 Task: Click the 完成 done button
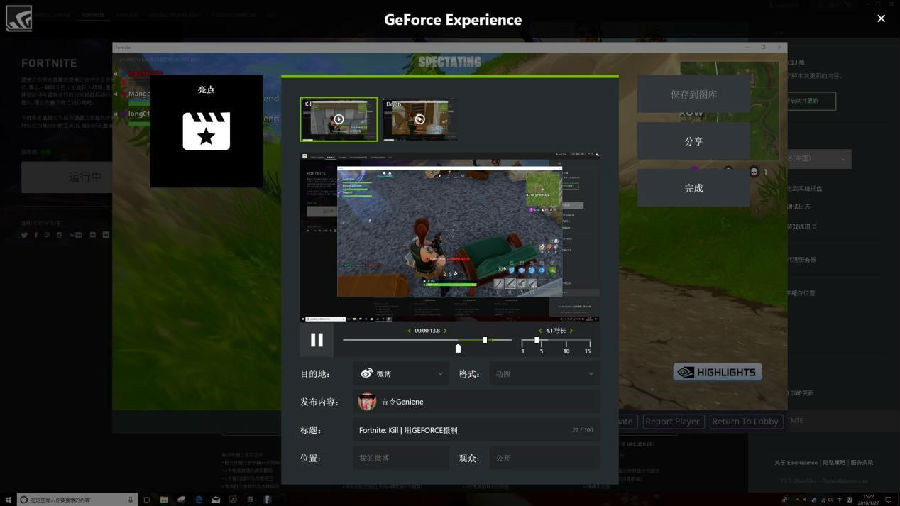pyautogui.click(x=693, y=188)
